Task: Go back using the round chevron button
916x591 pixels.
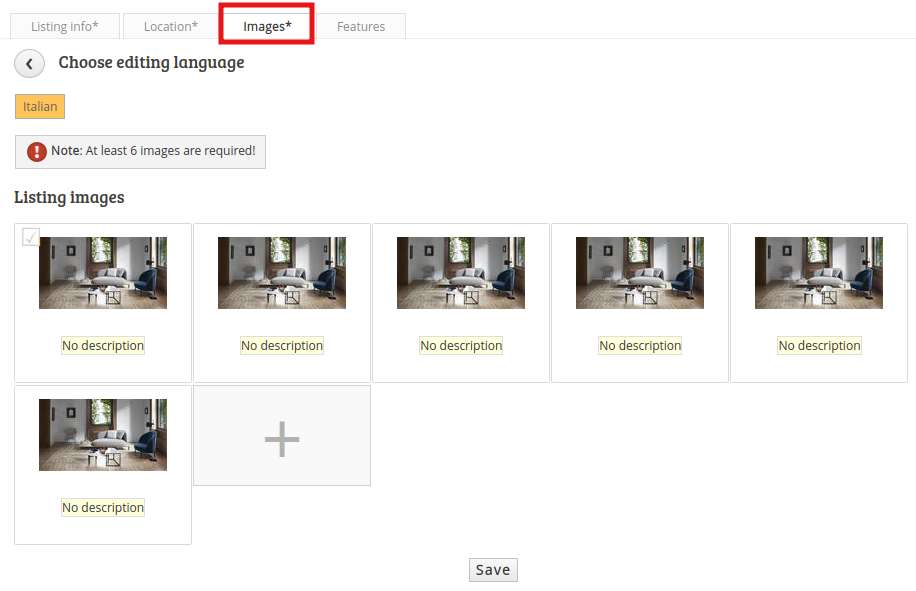Action: tap(29, 64)
